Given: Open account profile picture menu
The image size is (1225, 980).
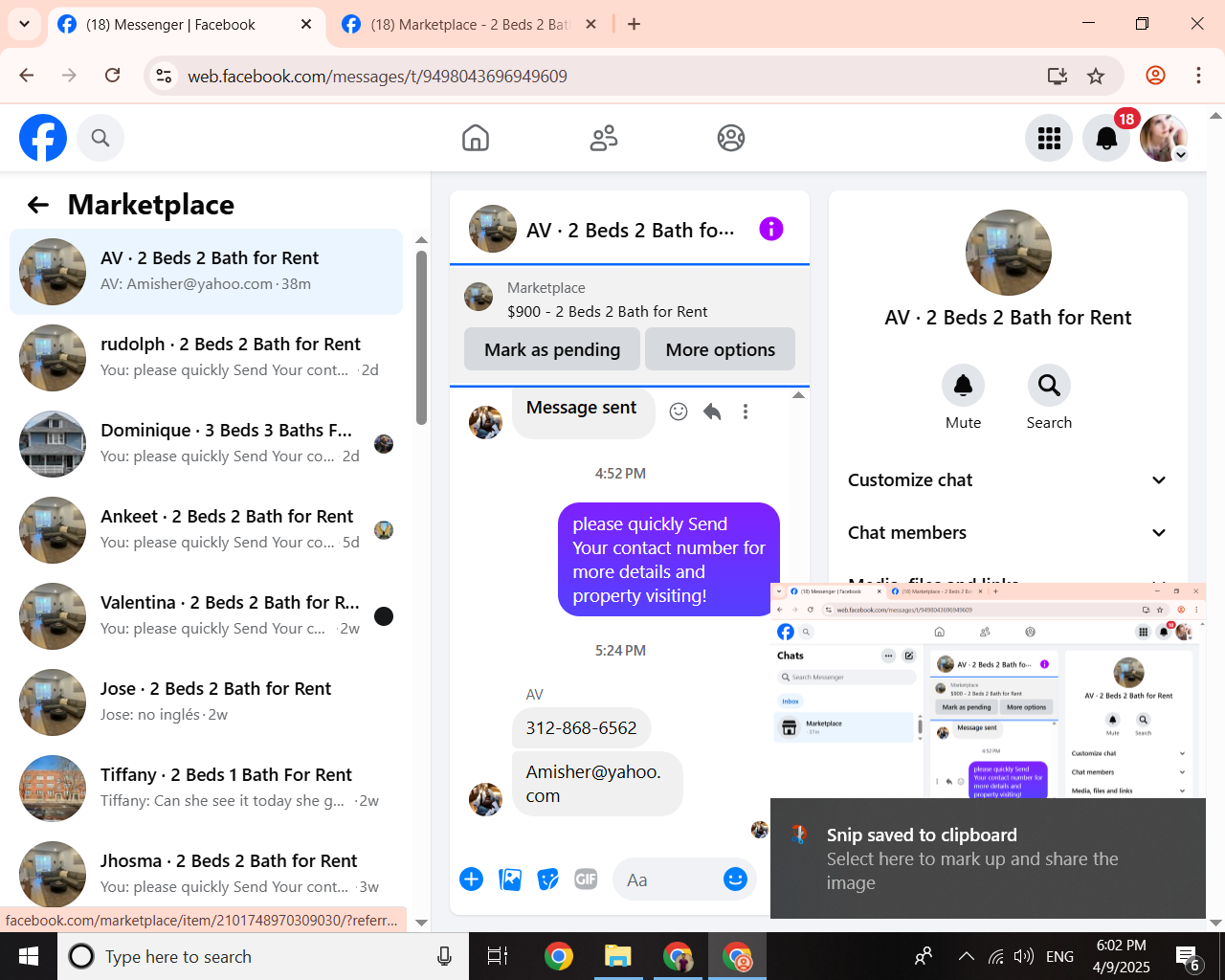Looking at the screenshot, I should (1164, 138).
